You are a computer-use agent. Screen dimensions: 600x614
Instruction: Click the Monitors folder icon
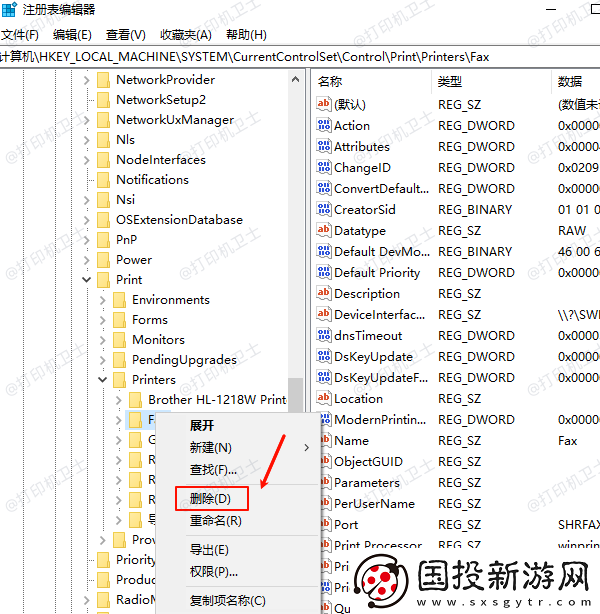(119, 340)
